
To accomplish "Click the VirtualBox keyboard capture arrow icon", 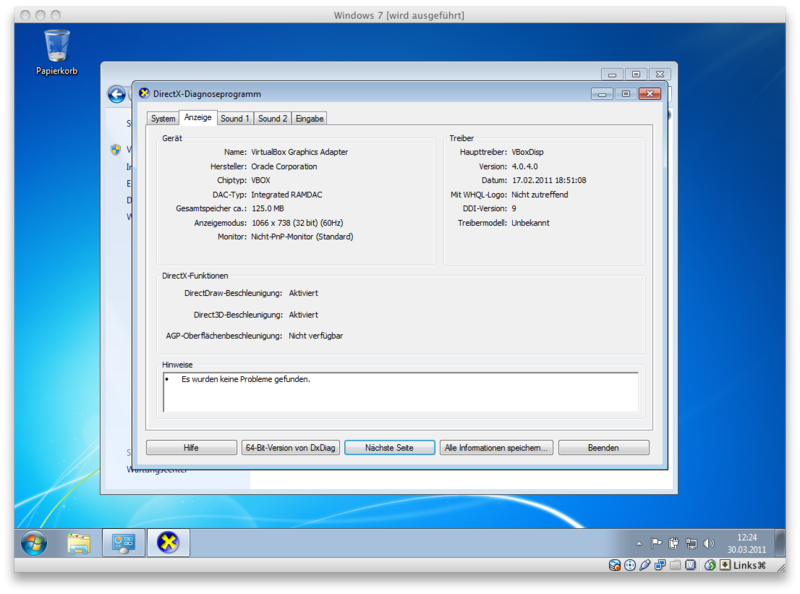I will pos(725,565).
